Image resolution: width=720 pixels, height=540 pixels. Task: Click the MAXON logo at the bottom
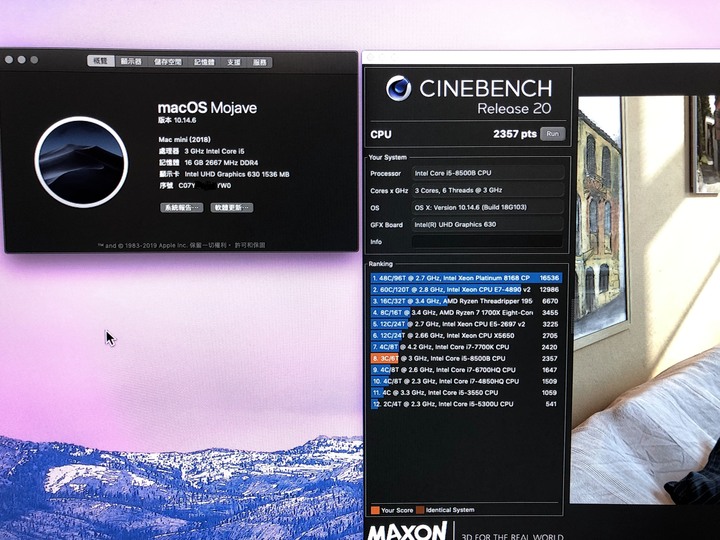407,531
